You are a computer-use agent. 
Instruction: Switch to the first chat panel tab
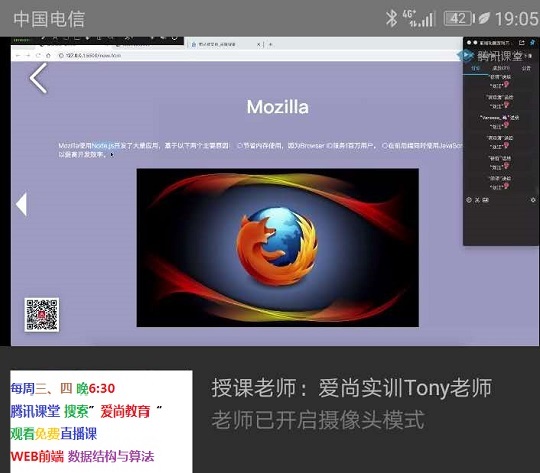pos(476,68)
